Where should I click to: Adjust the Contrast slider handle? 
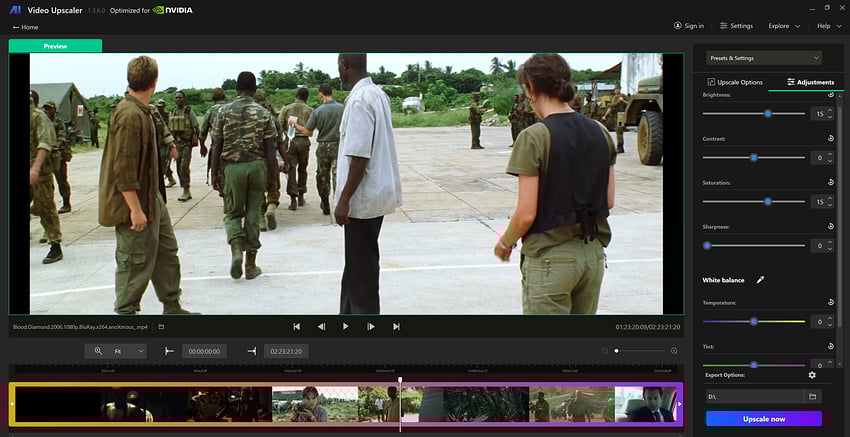pyautogui.click(x=754, y=158)
